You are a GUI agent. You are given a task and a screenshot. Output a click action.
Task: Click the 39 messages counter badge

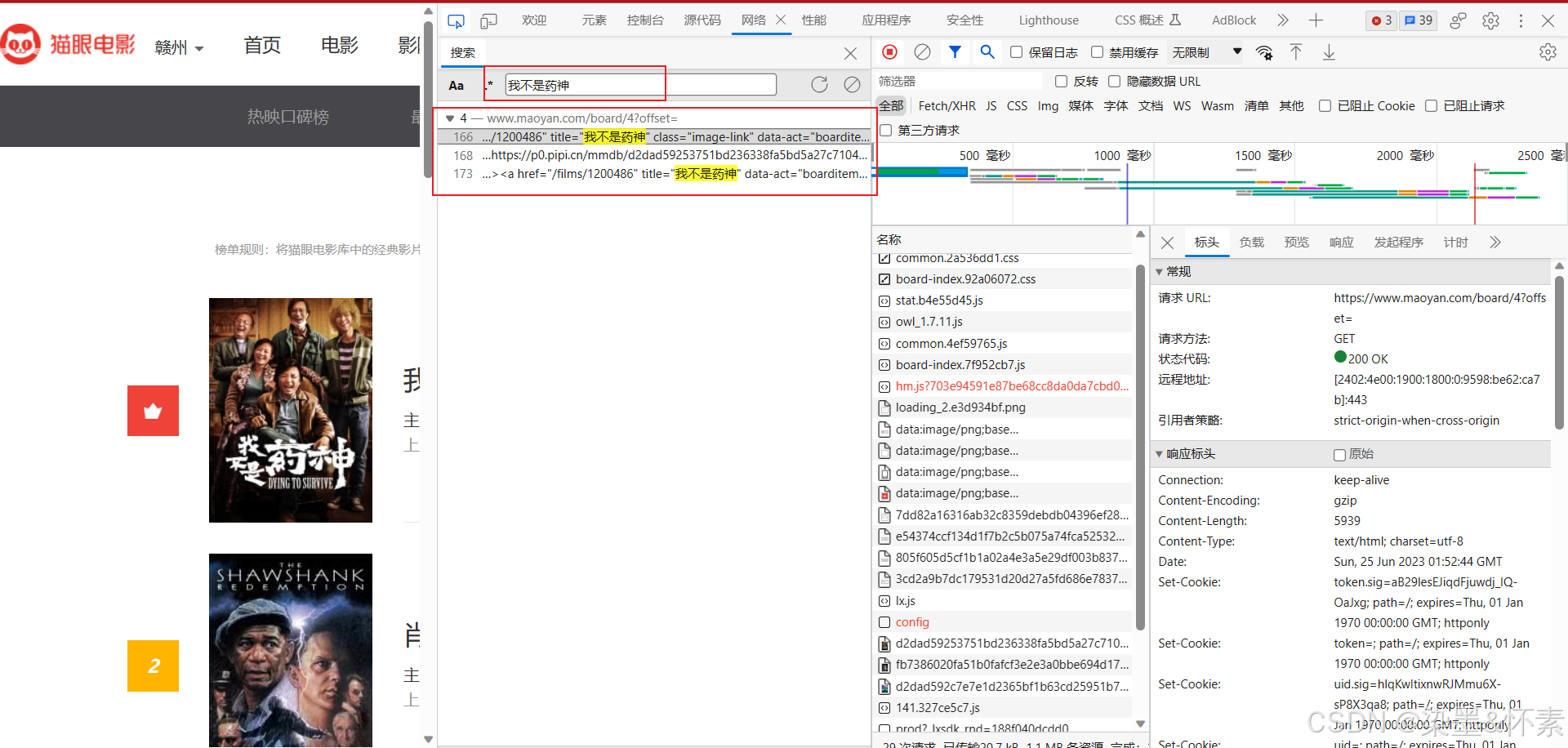(1419, 20)
